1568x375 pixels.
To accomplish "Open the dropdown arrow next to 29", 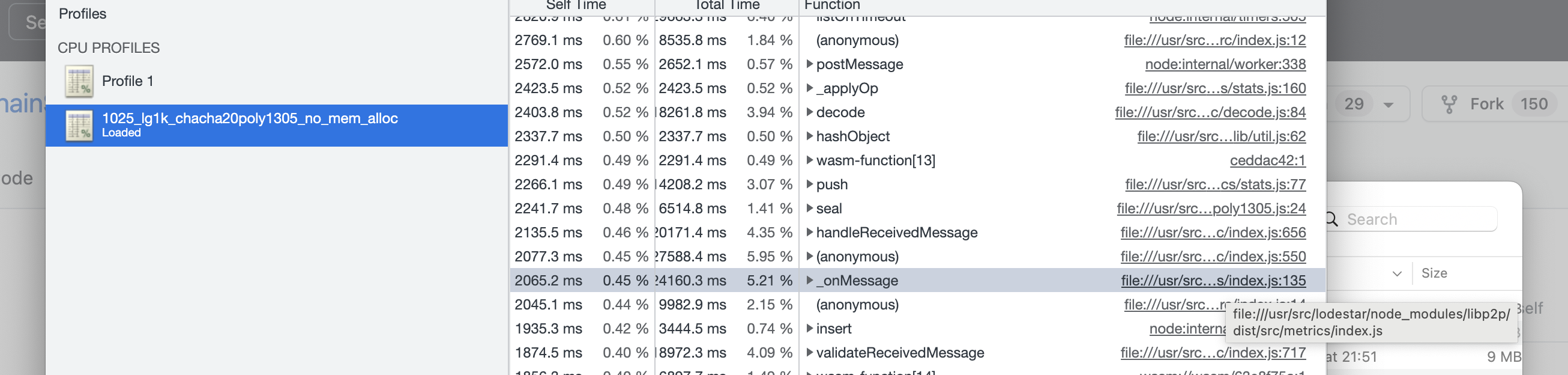I will pos(1389,103).
